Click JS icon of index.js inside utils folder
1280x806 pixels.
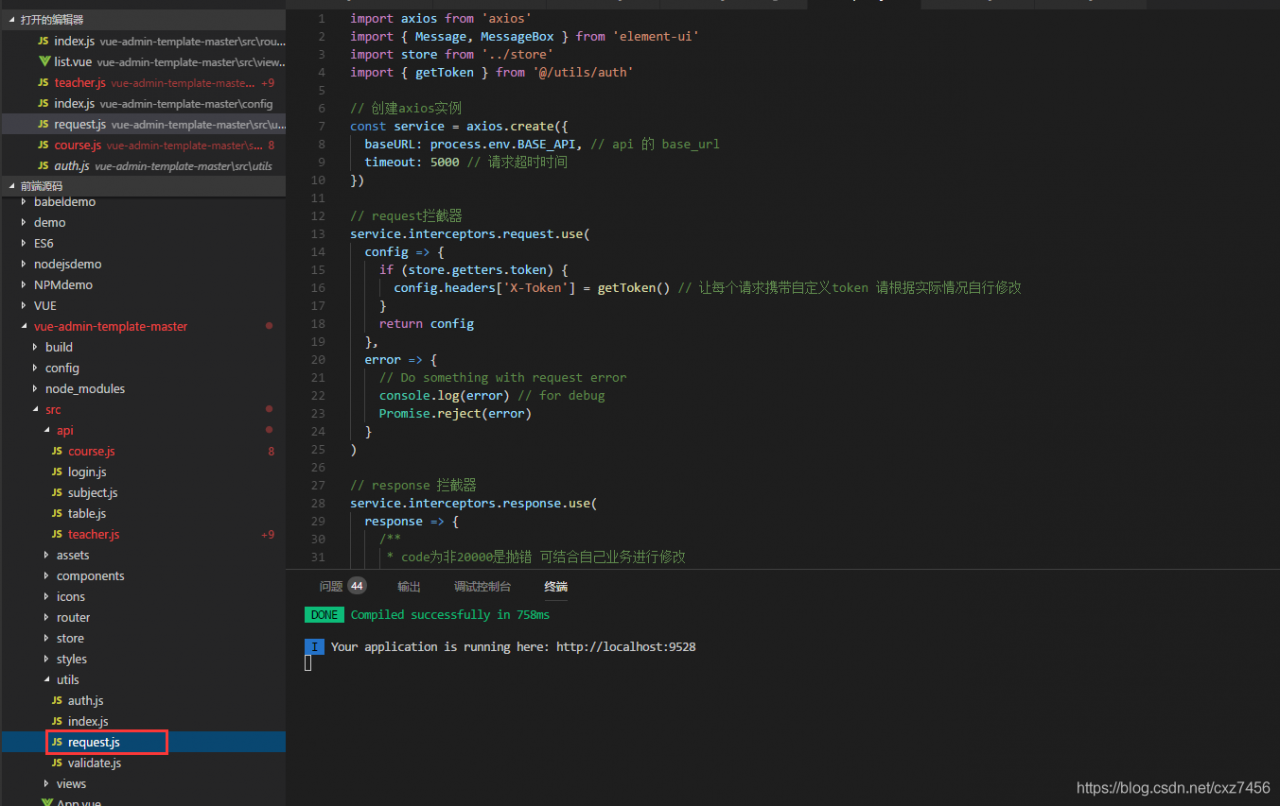57,722
